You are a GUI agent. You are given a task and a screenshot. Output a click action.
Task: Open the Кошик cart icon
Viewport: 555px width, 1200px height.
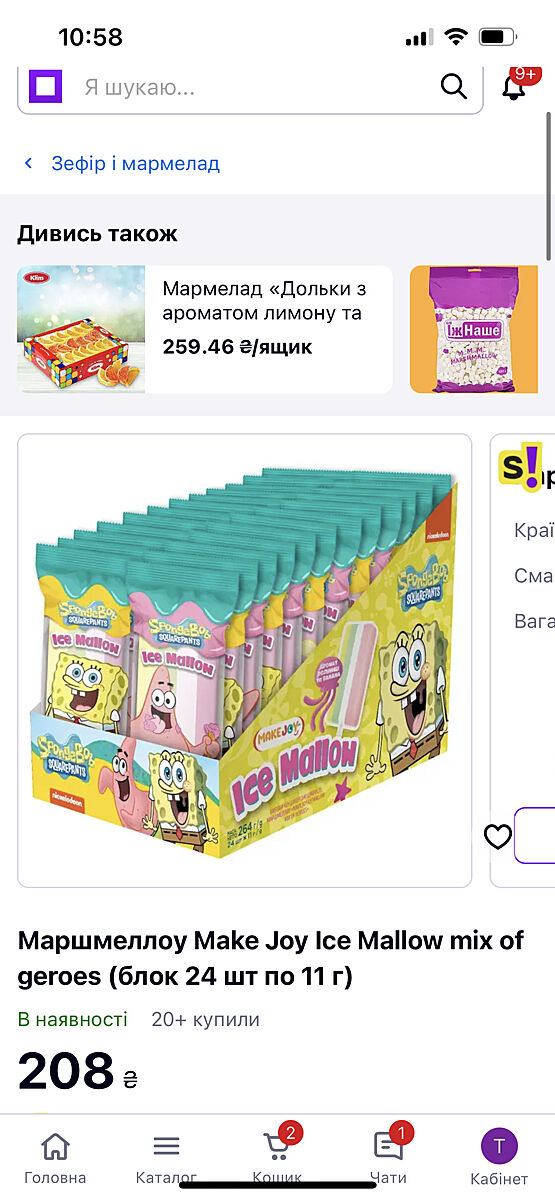click(x=277, y=1157)
